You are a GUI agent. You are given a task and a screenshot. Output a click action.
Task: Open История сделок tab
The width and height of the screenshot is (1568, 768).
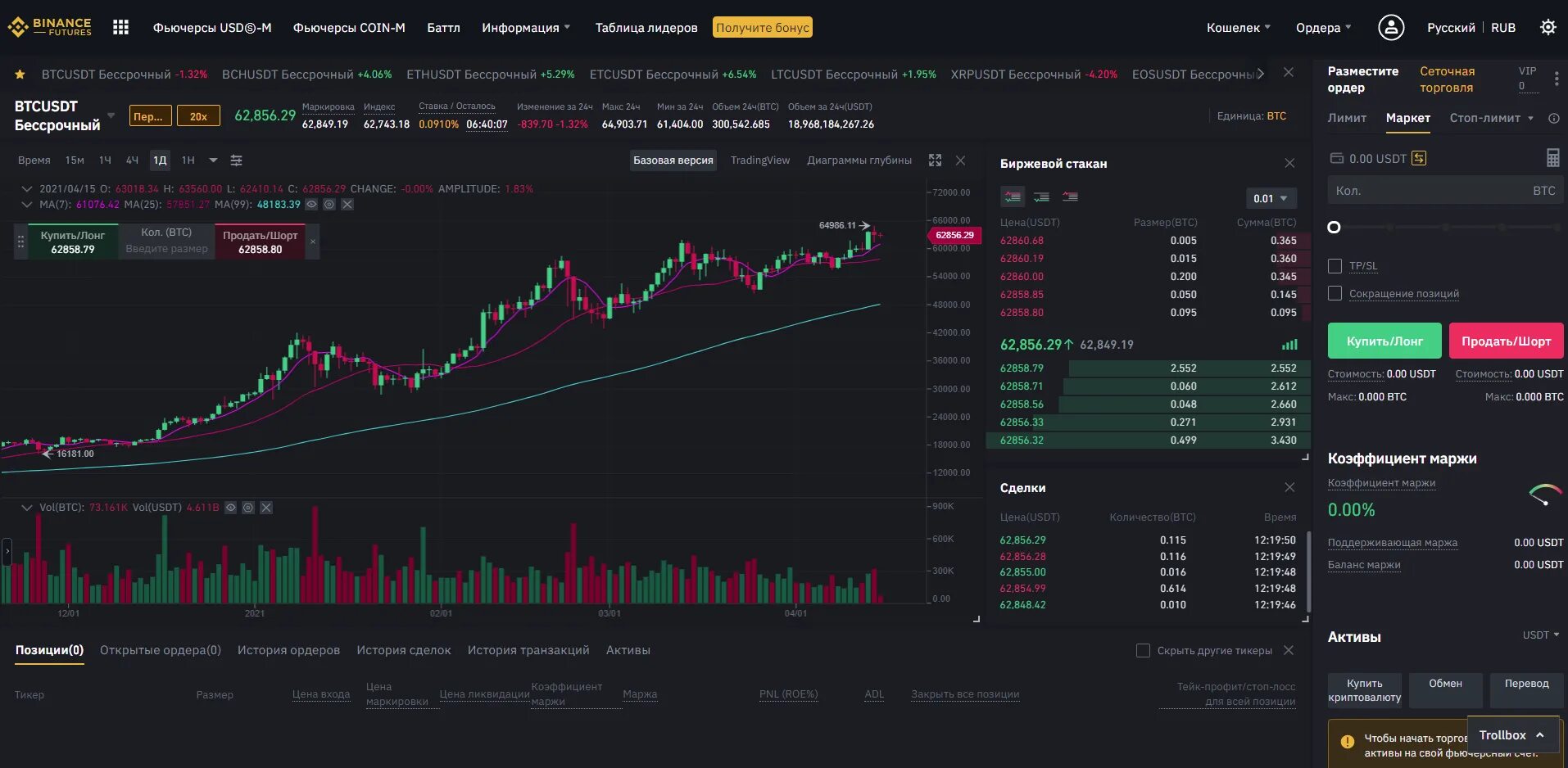pyautogui.click(x=404, y=650)
